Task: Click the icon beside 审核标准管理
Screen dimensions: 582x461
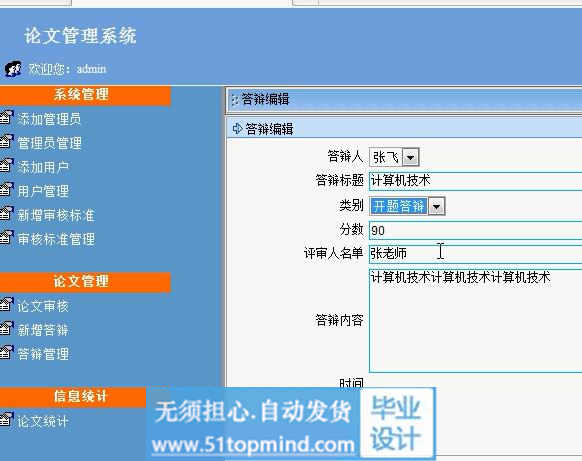Action: 6,238
